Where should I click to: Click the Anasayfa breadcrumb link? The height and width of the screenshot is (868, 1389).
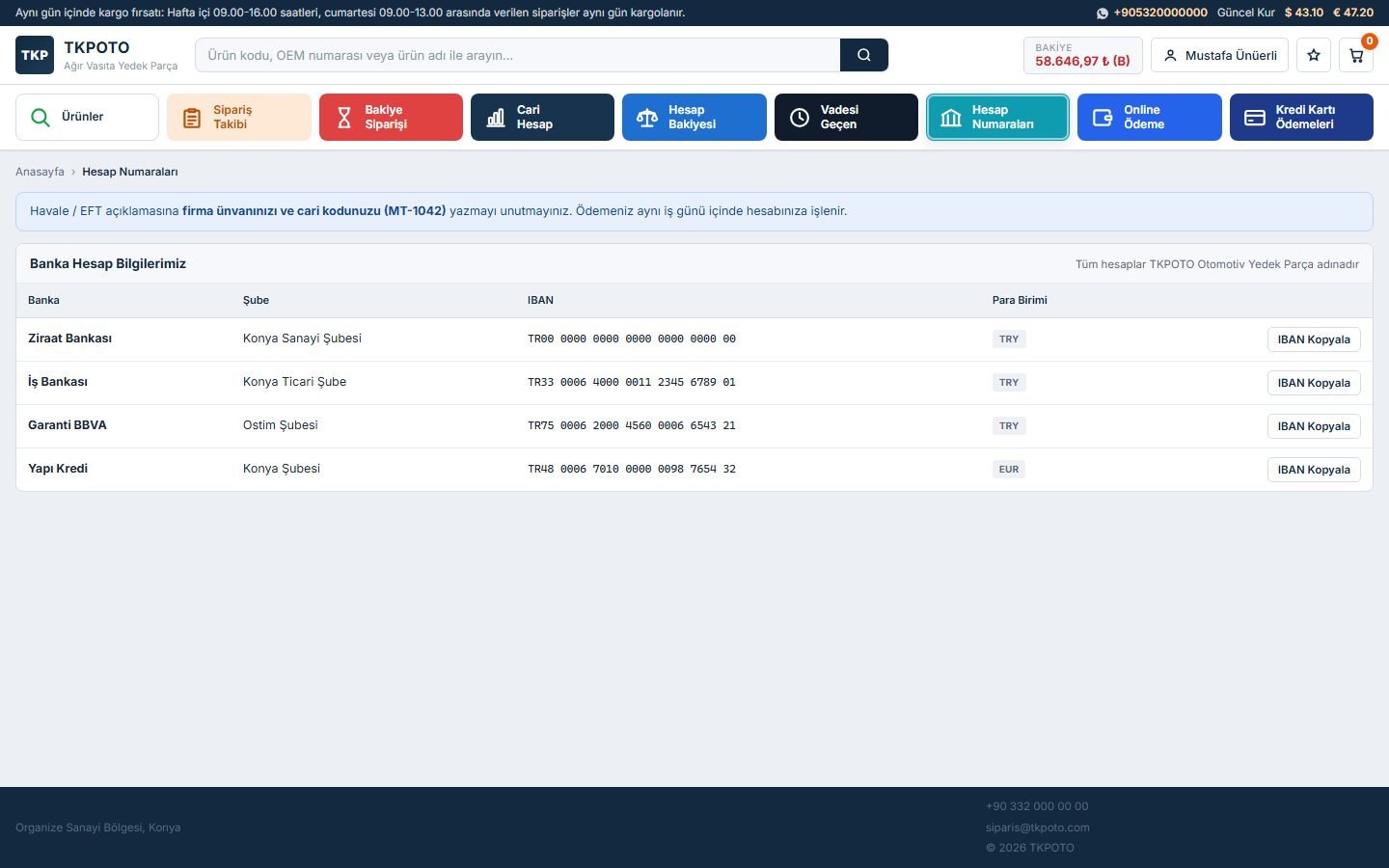40,172
